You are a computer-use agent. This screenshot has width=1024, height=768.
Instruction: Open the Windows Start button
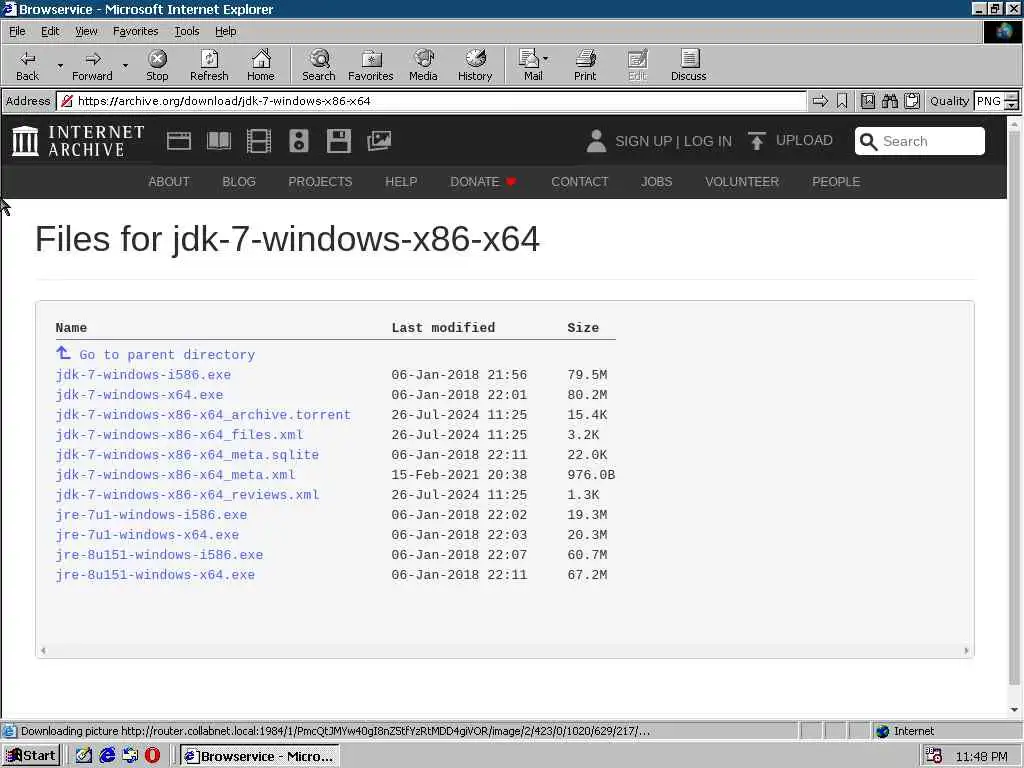tap(31, 756)
